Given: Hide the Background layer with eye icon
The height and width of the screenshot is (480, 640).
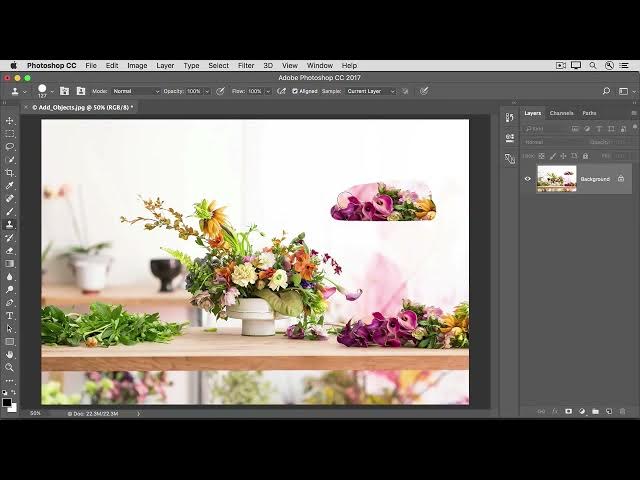Looking at the screenshot, I should point(528,179).
